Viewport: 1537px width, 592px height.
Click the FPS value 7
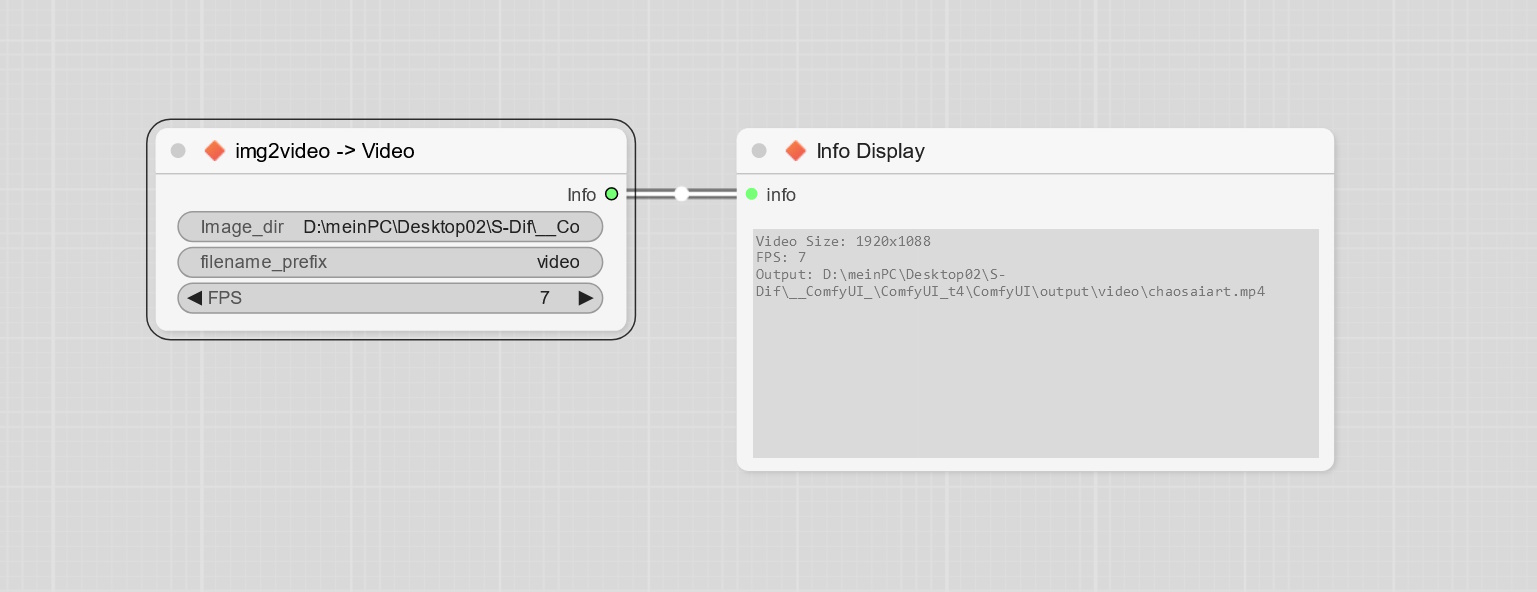pos(544,298)
